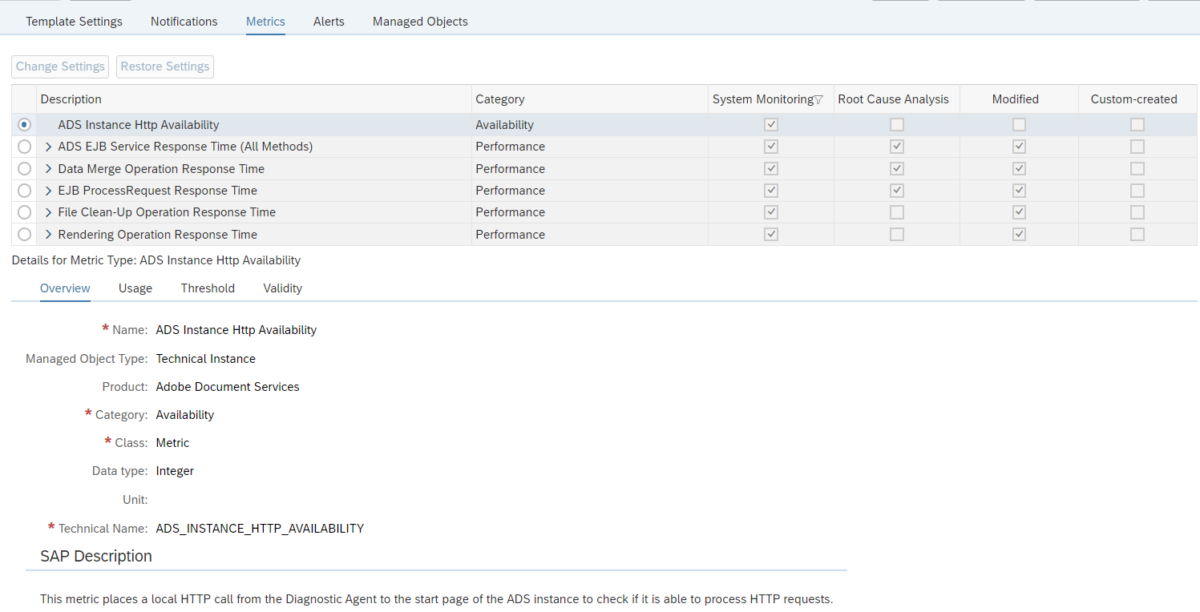Switch to the Alerts tab

pyautogui.click(x=329, y=20)
